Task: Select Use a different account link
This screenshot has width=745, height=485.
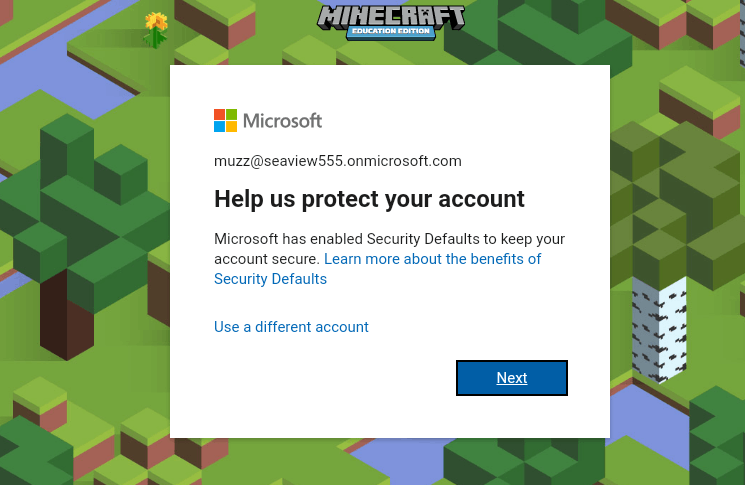Action: click(x=291, y=327)
